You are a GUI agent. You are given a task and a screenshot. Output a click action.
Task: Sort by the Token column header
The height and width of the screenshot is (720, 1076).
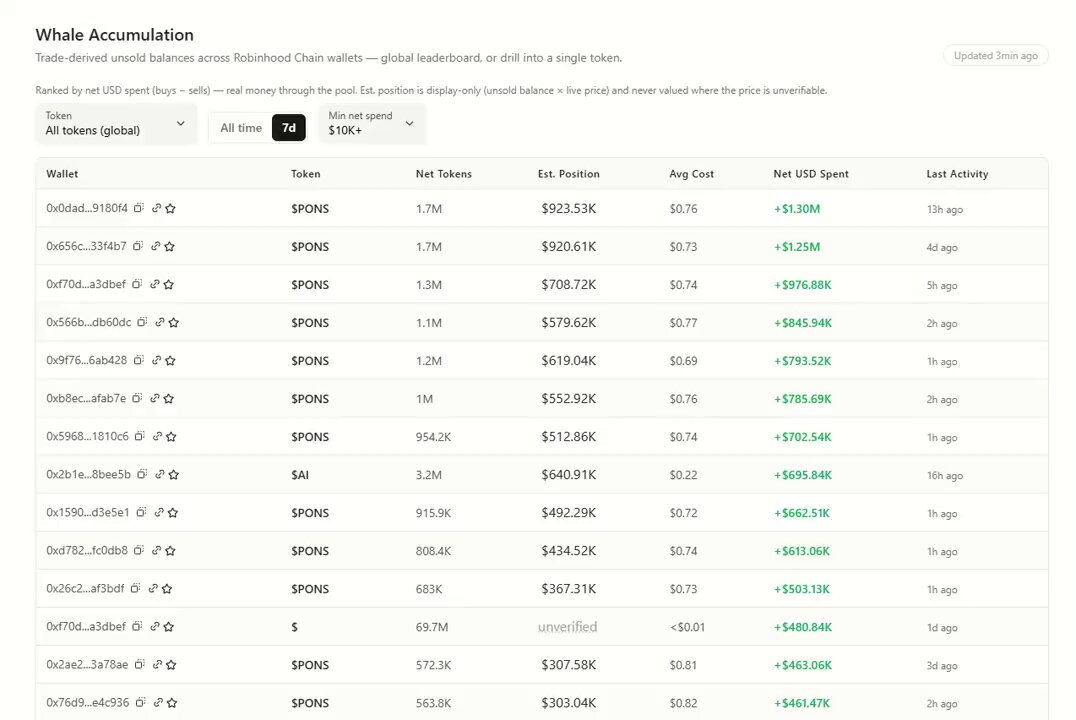point(305,174)
